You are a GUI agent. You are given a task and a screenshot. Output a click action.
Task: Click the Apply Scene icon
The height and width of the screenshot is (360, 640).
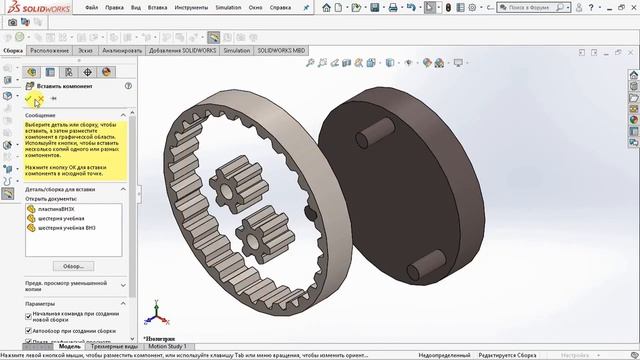[439, 62]
